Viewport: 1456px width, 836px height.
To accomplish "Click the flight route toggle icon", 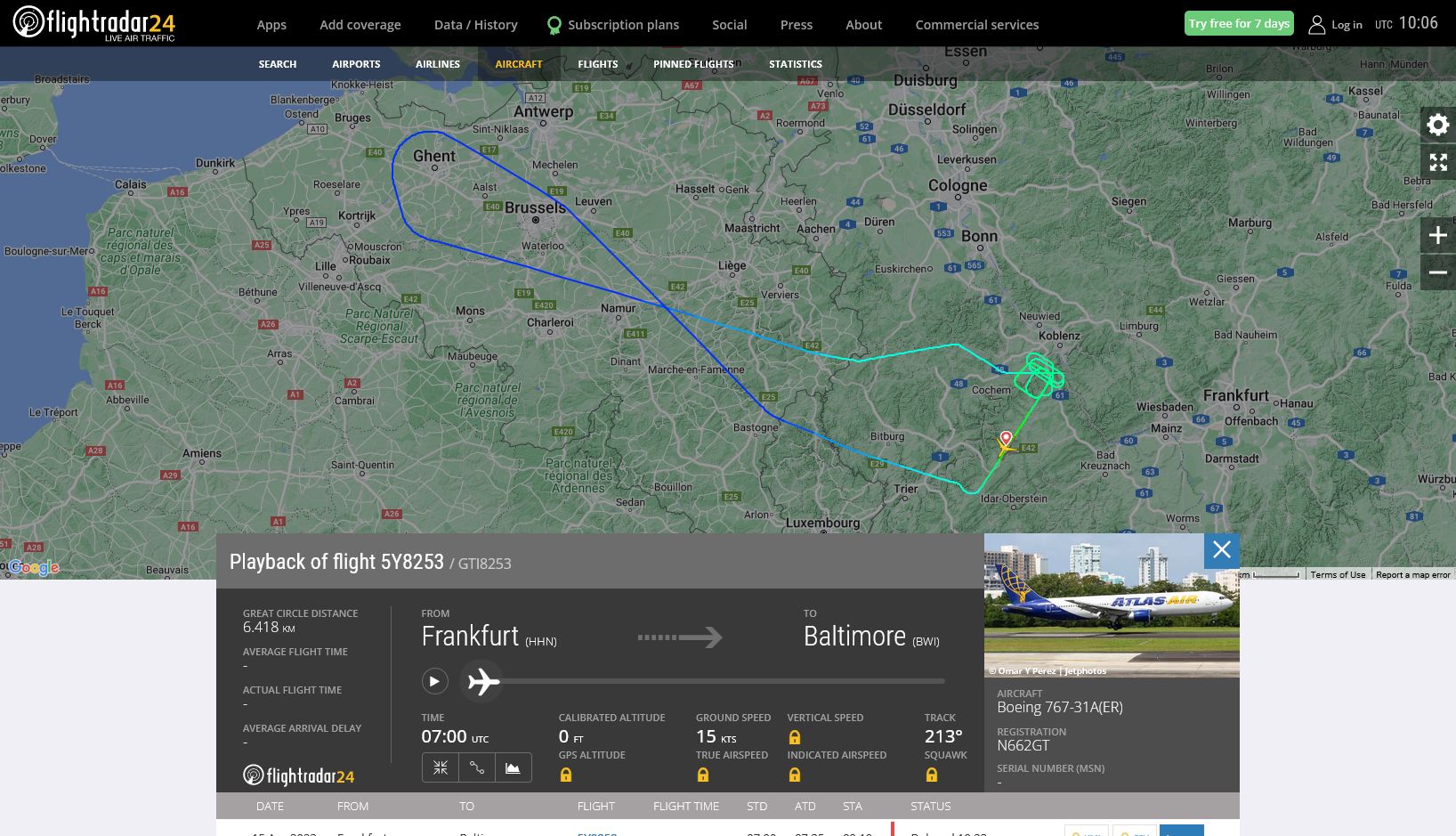I will click(477, 767).
